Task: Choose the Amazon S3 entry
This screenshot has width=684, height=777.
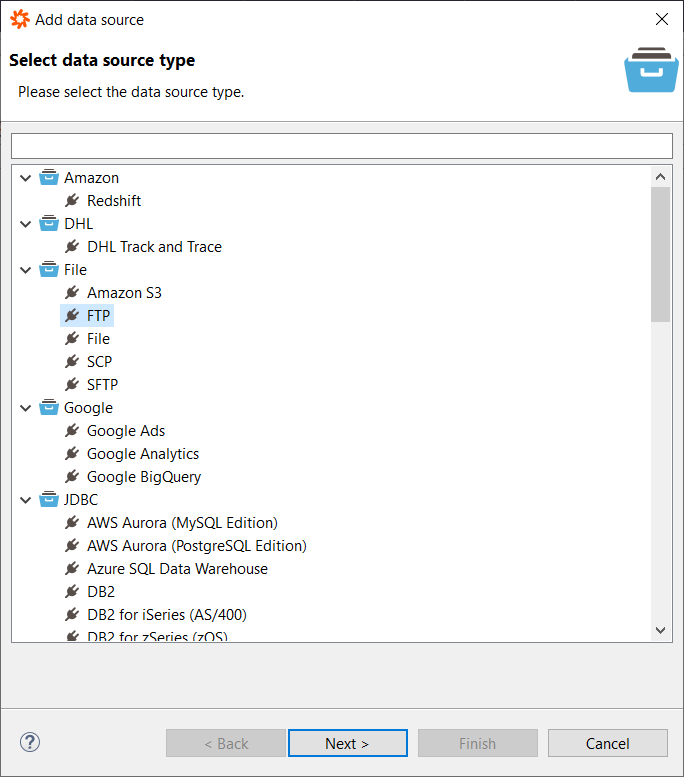Action: tap(124, 293)
